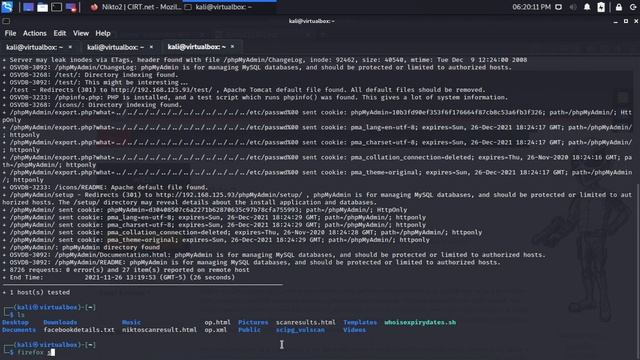Click the 'ls' command at prompt
640x360 pixels.
click(20, 315)
